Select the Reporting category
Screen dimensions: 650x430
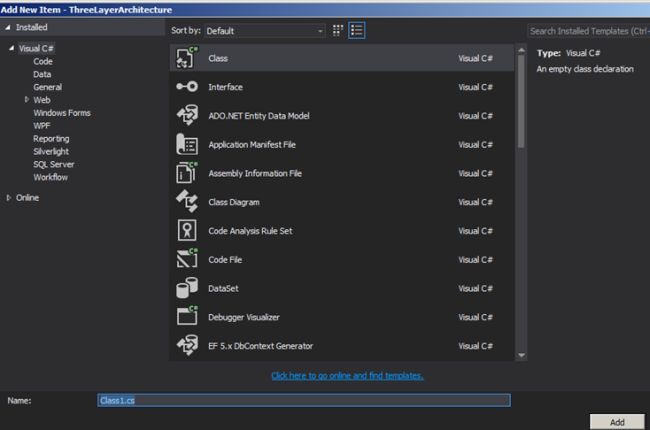pyautogui.click(x=51, y=138)
